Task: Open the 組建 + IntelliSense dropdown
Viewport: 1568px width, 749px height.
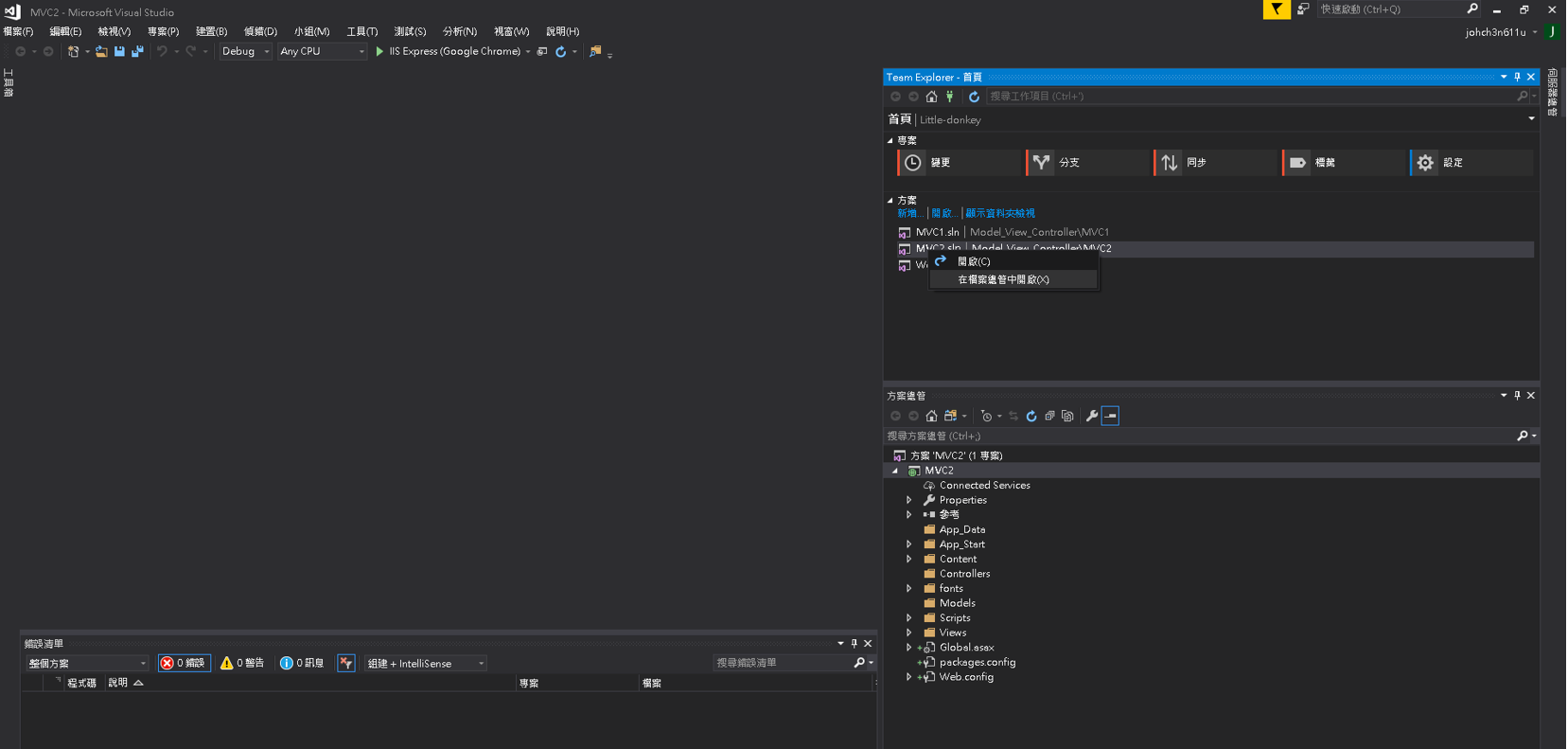Action: click(x=426, y=663)
